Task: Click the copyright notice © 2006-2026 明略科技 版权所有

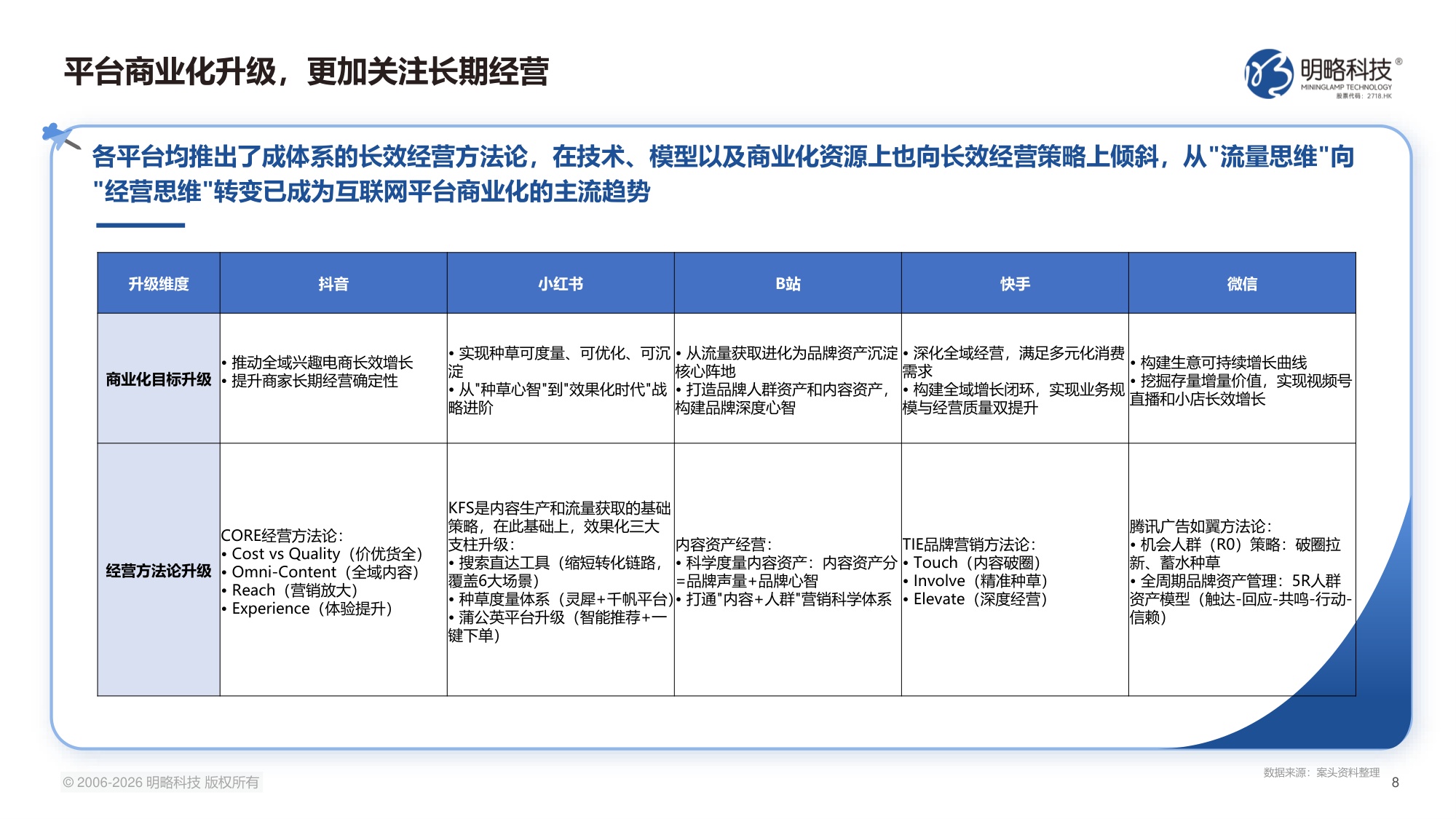Action: click(161, 783)
